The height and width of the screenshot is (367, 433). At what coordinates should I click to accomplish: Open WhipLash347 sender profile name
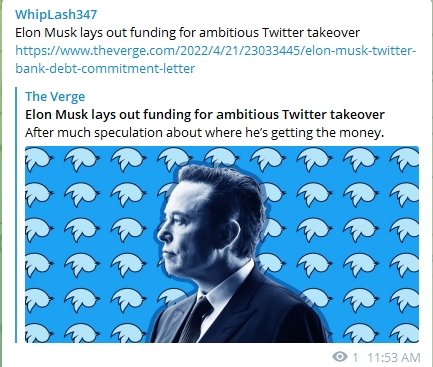pyautogui.click(x=56, y=14)
